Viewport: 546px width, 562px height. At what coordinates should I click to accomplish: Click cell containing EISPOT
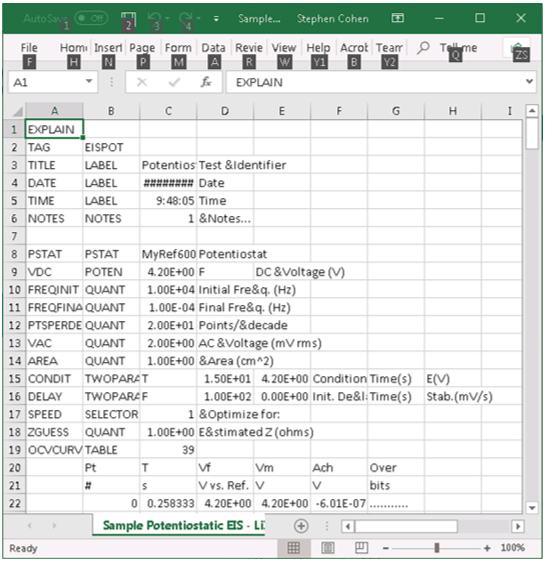pos(111,147)
